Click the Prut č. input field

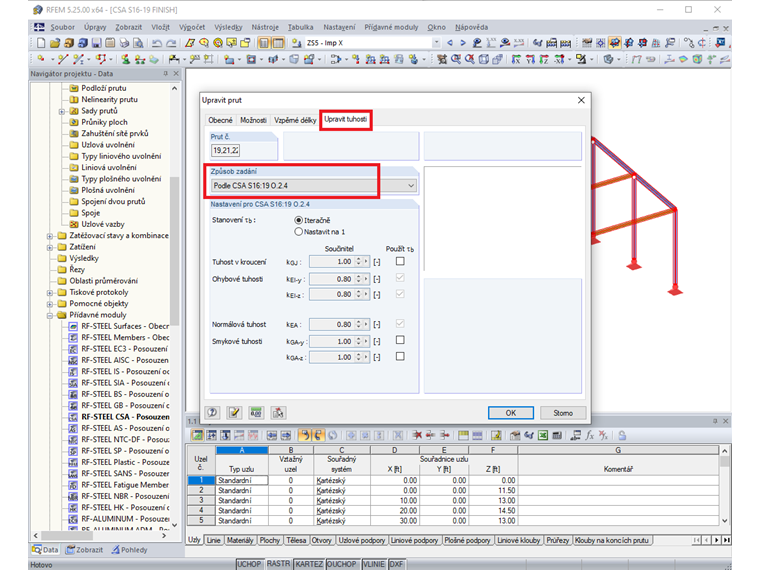pos(225,150)
